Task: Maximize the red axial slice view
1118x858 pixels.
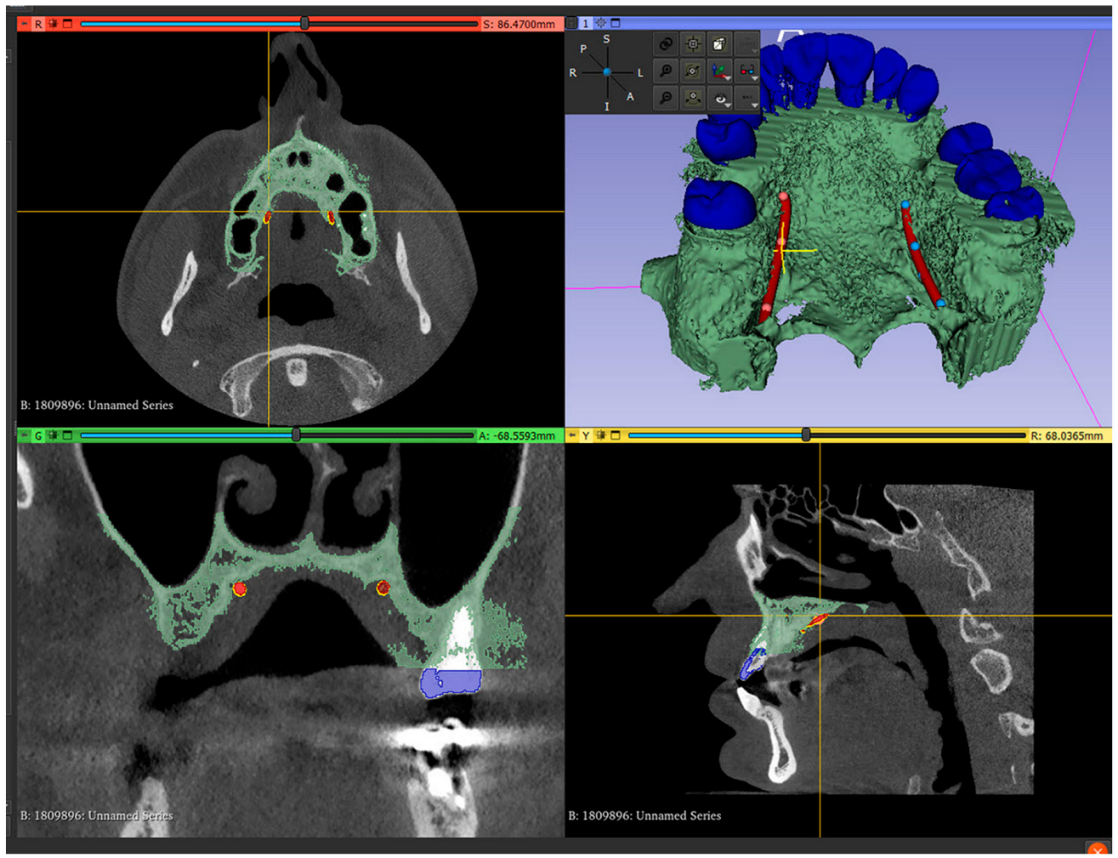Action: point(68,24)
